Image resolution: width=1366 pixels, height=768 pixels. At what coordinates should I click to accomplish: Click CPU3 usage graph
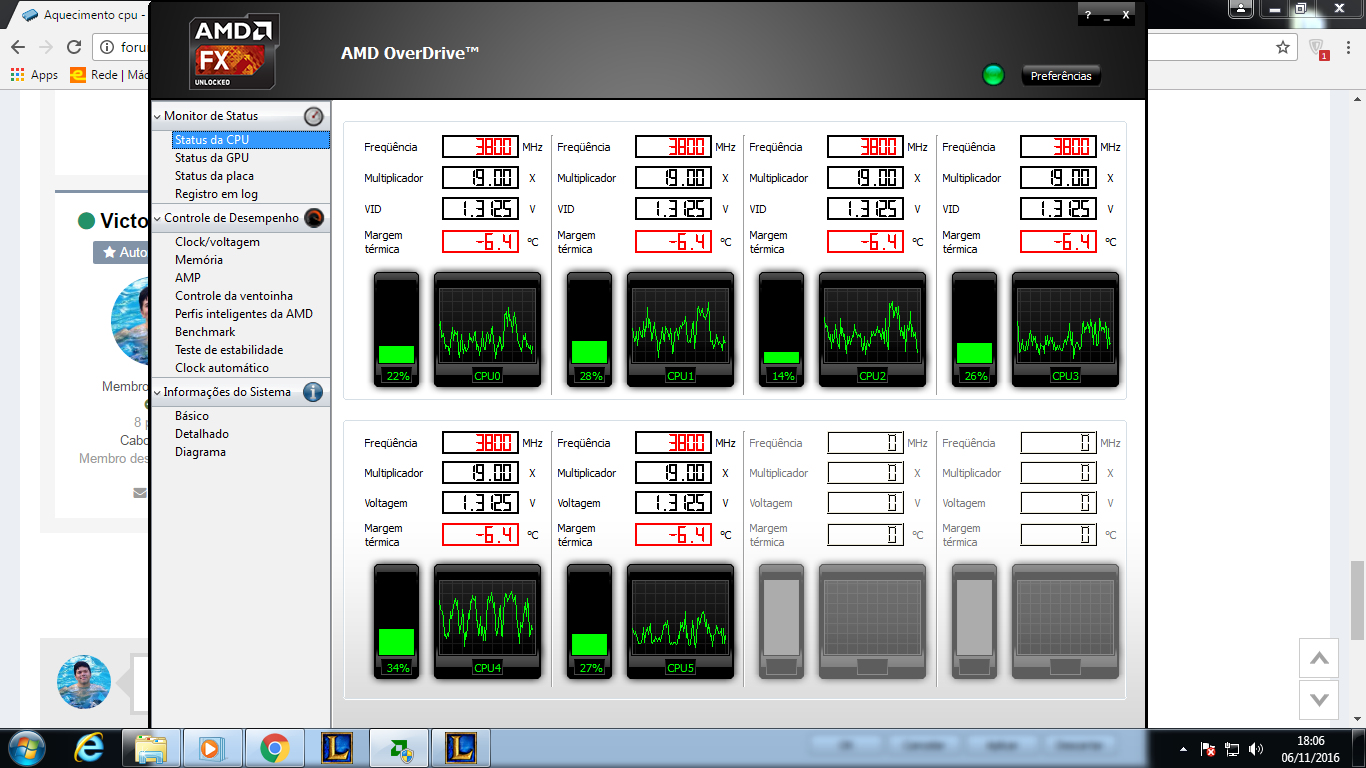tap(1065, 329)
